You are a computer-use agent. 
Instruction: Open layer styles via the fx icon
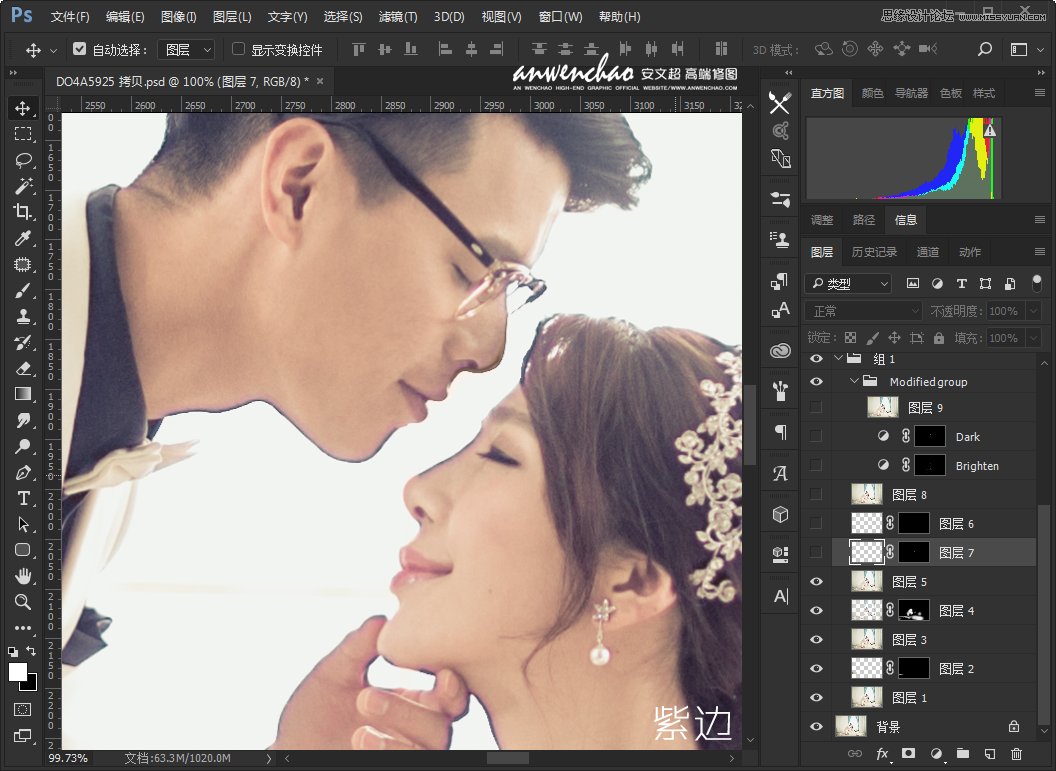pos(880,754)
